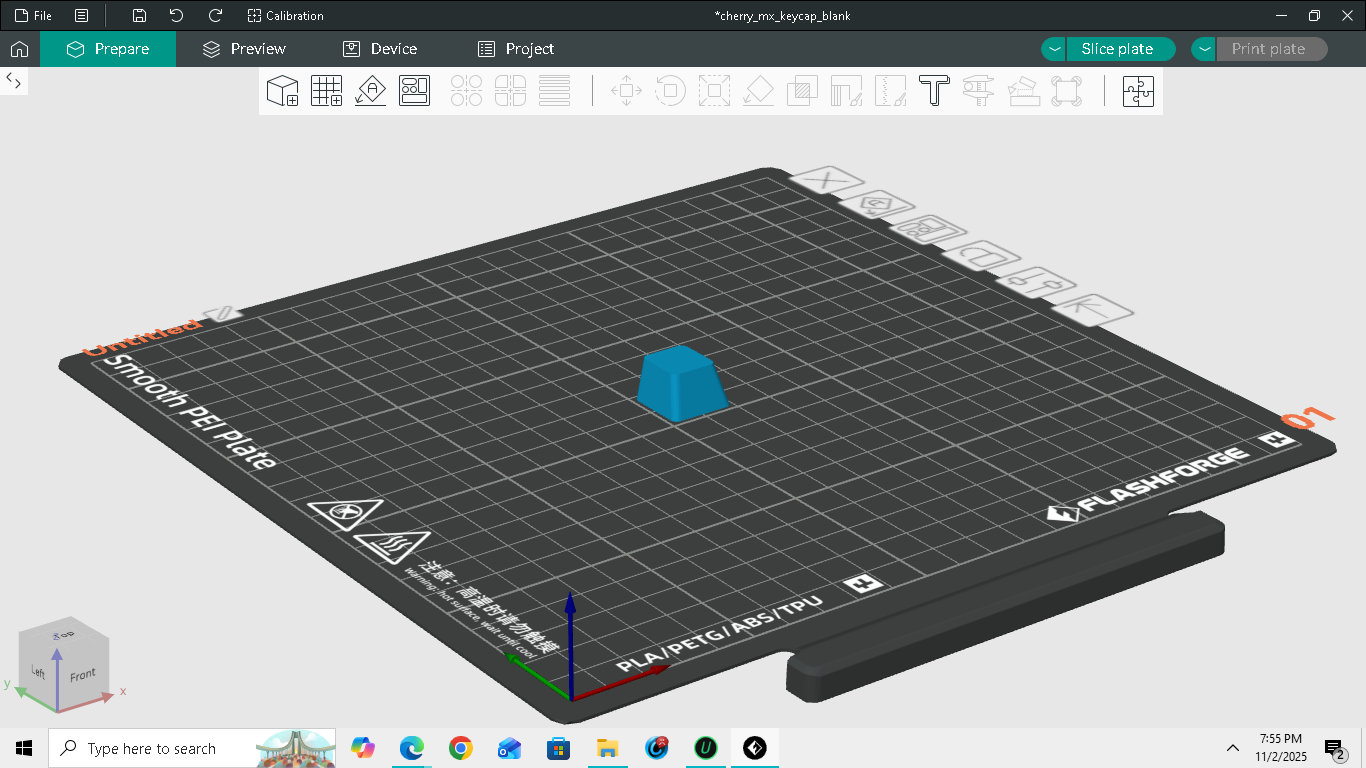The height and width of the screenshot is (768, 1366).
Task: Undo the last action
Action: pos(177,16)
